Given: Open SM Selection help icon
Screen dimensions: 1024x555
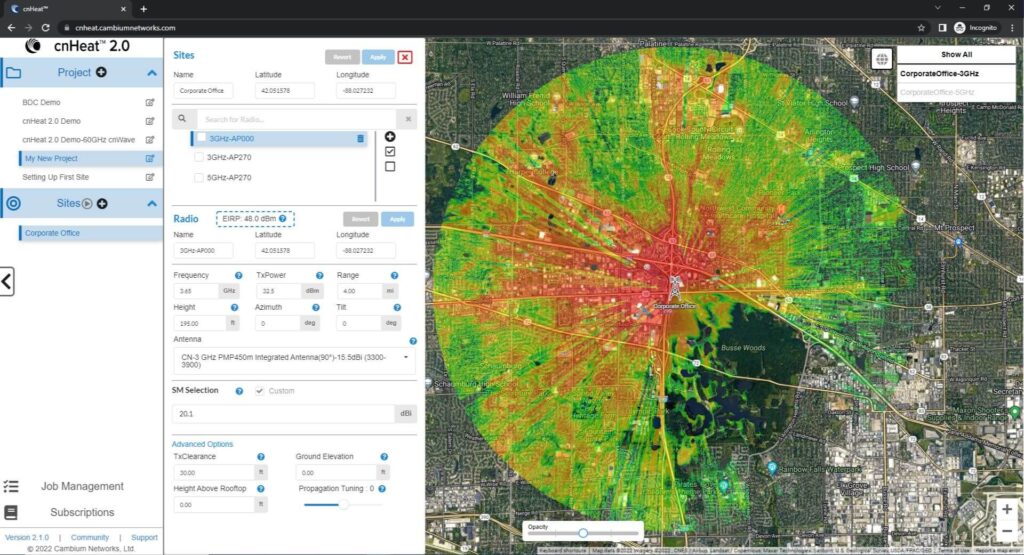Looking at the screenshot, I should [x=239, y=391].
